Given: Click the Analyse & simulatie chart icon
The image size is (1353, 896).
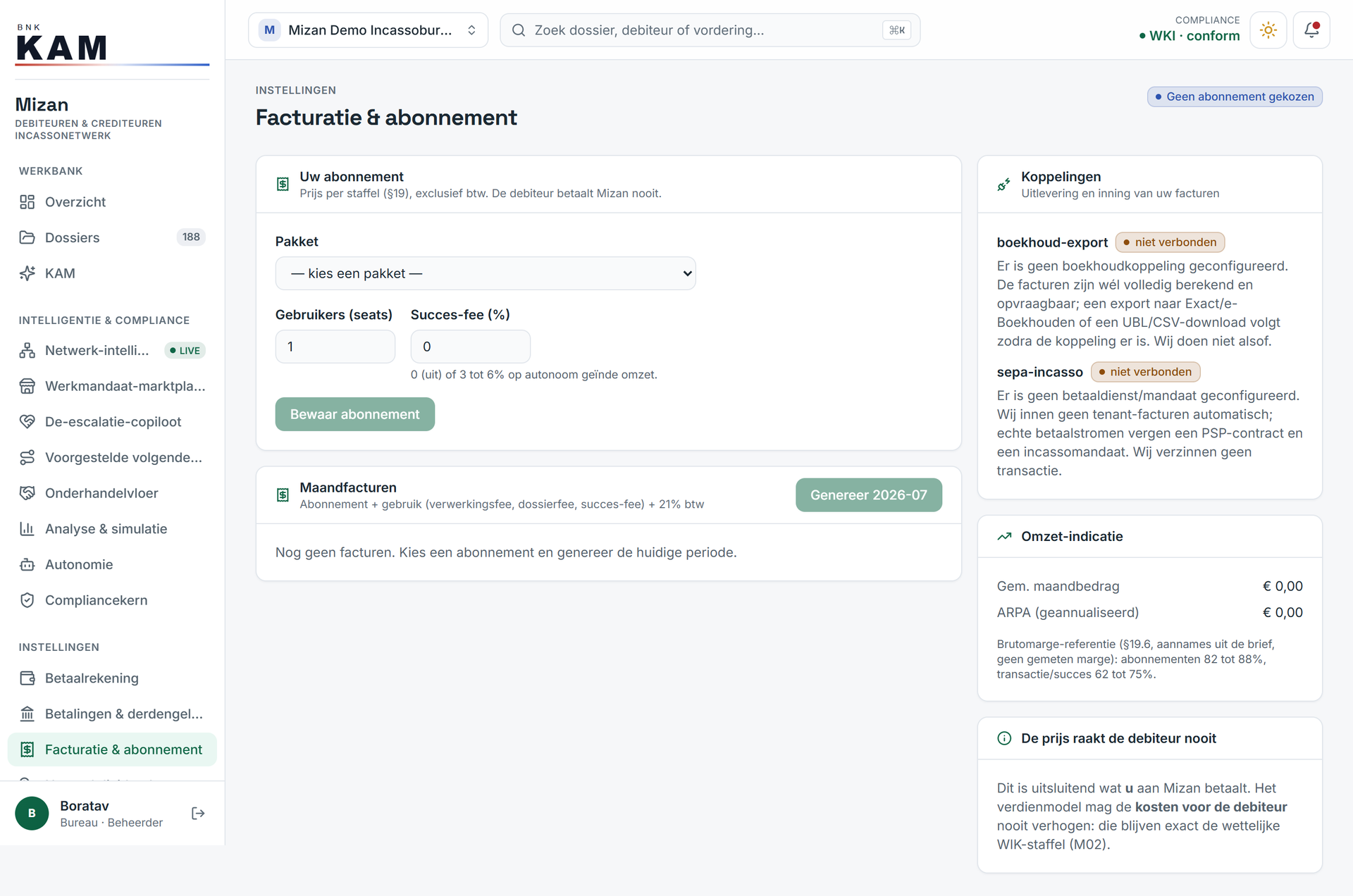Looking at the screenshot, I should (x=27, y=529).
